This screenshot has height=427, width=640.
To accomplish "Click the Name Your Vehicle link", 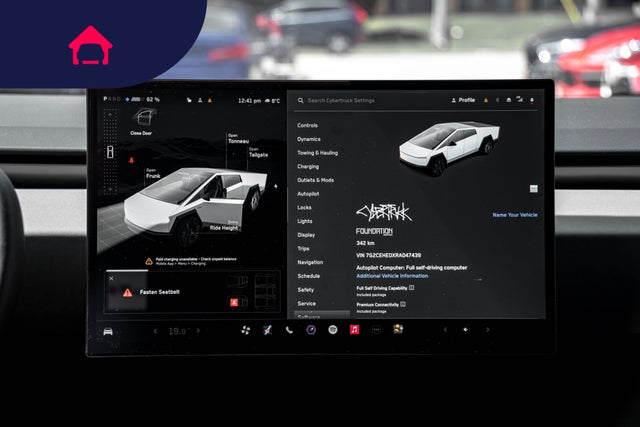I will (x=515, y=215).
